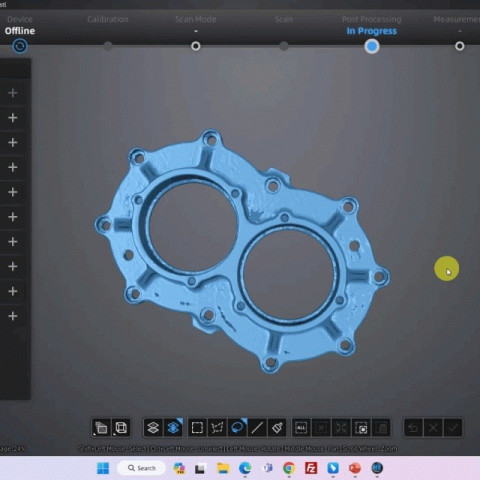Viewport: 480px width, 480px height.
Task: Jump to the Measurement workflow step
Action: point(459,46)
